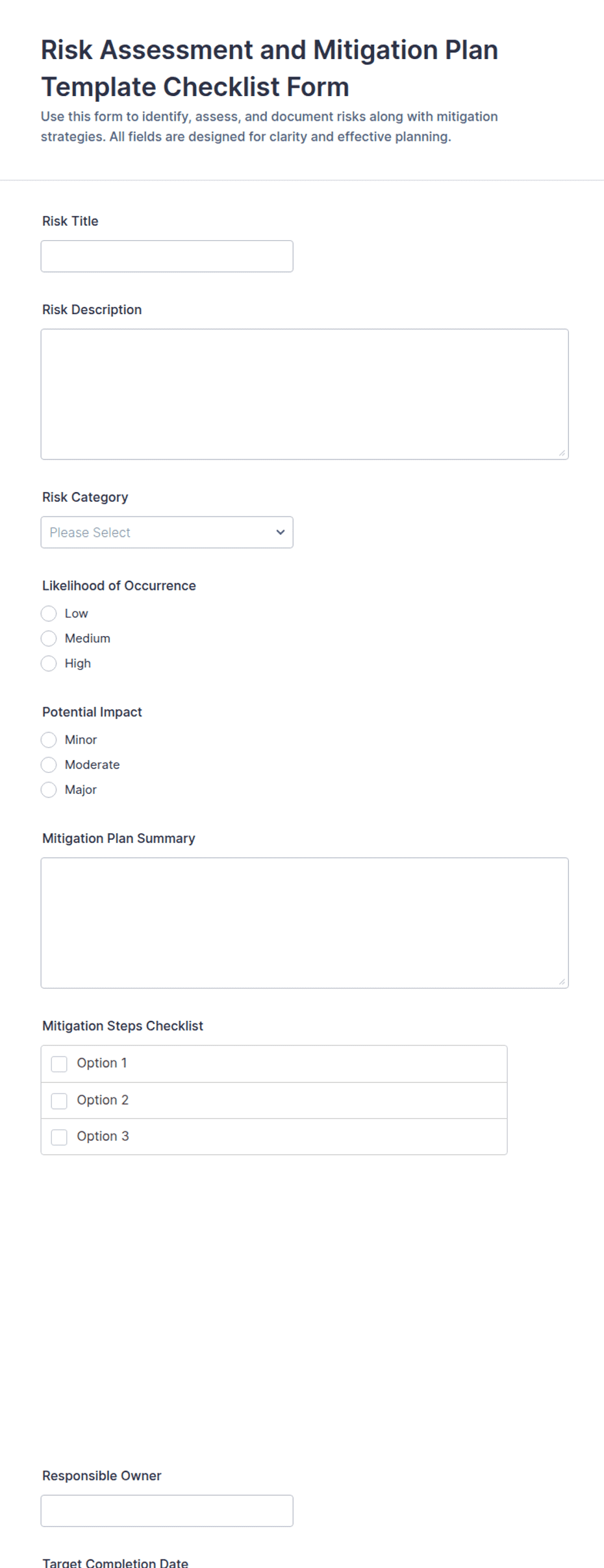
Task: Click the Risk Title input field
Action: [x=167, y=256]
